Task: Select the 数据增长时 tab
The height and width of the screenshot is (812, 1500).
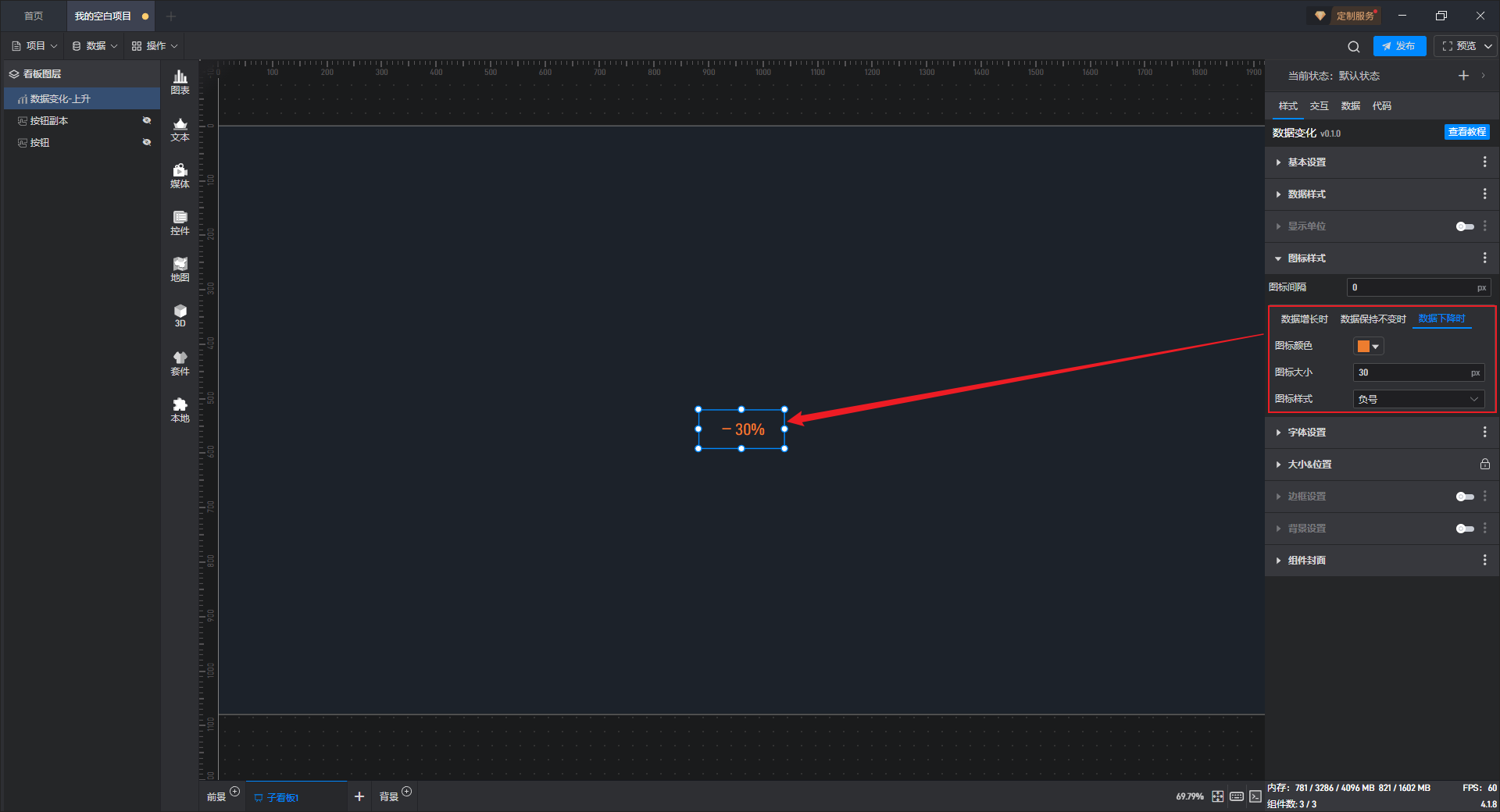Action: 1304,319
